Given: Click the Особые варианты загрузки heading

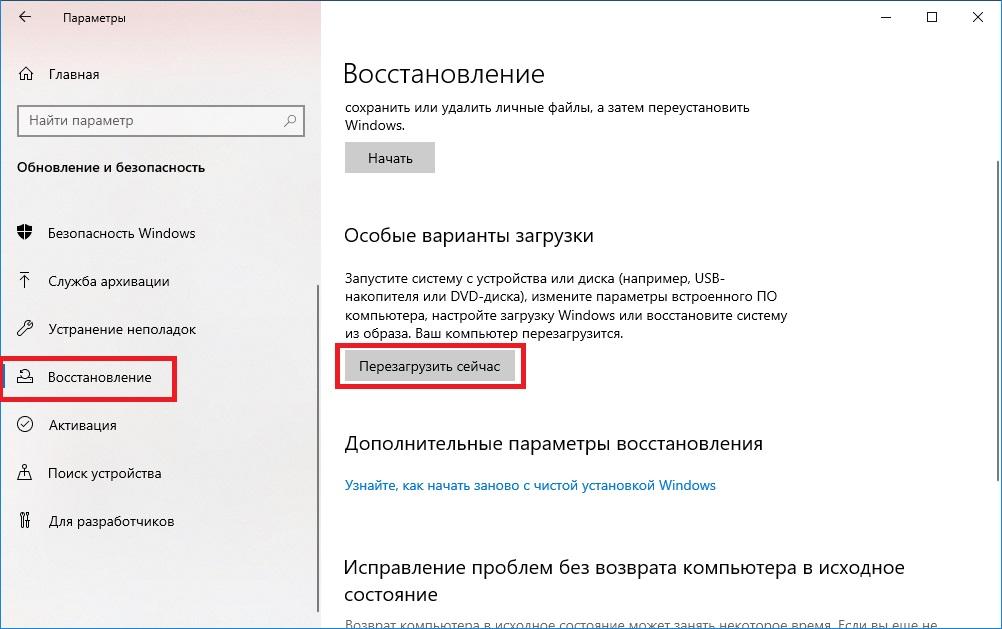Looking at the screenshot, I should [469, 235].
